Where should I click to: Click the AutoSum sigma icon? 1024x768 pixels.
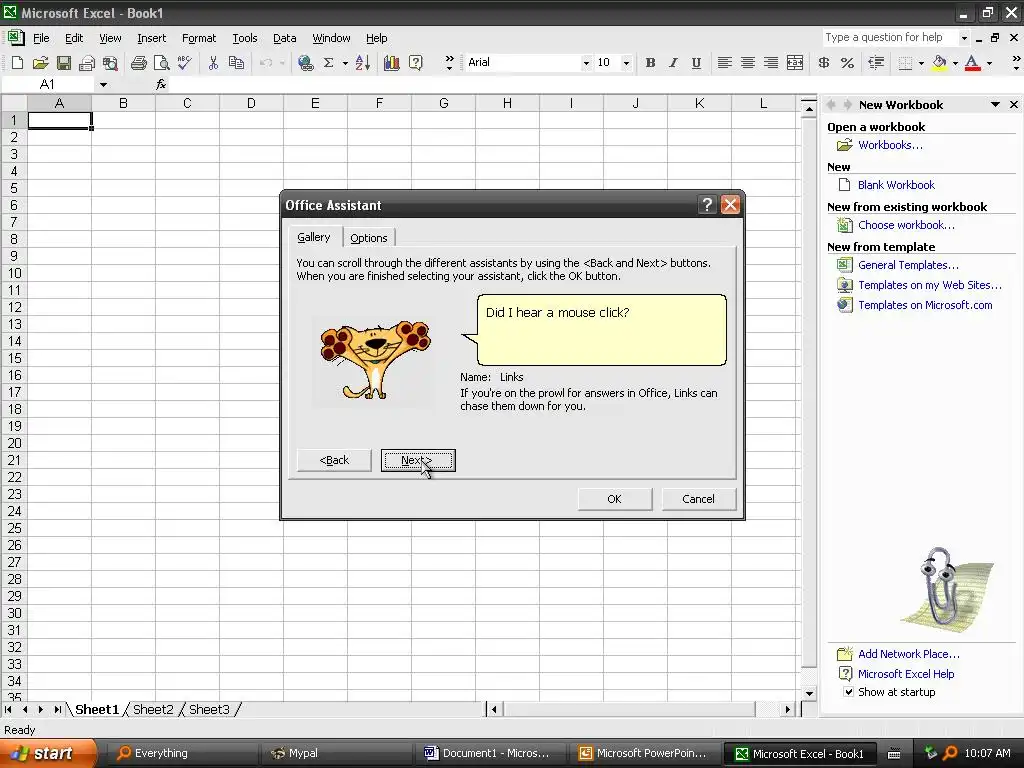(328, 63)
